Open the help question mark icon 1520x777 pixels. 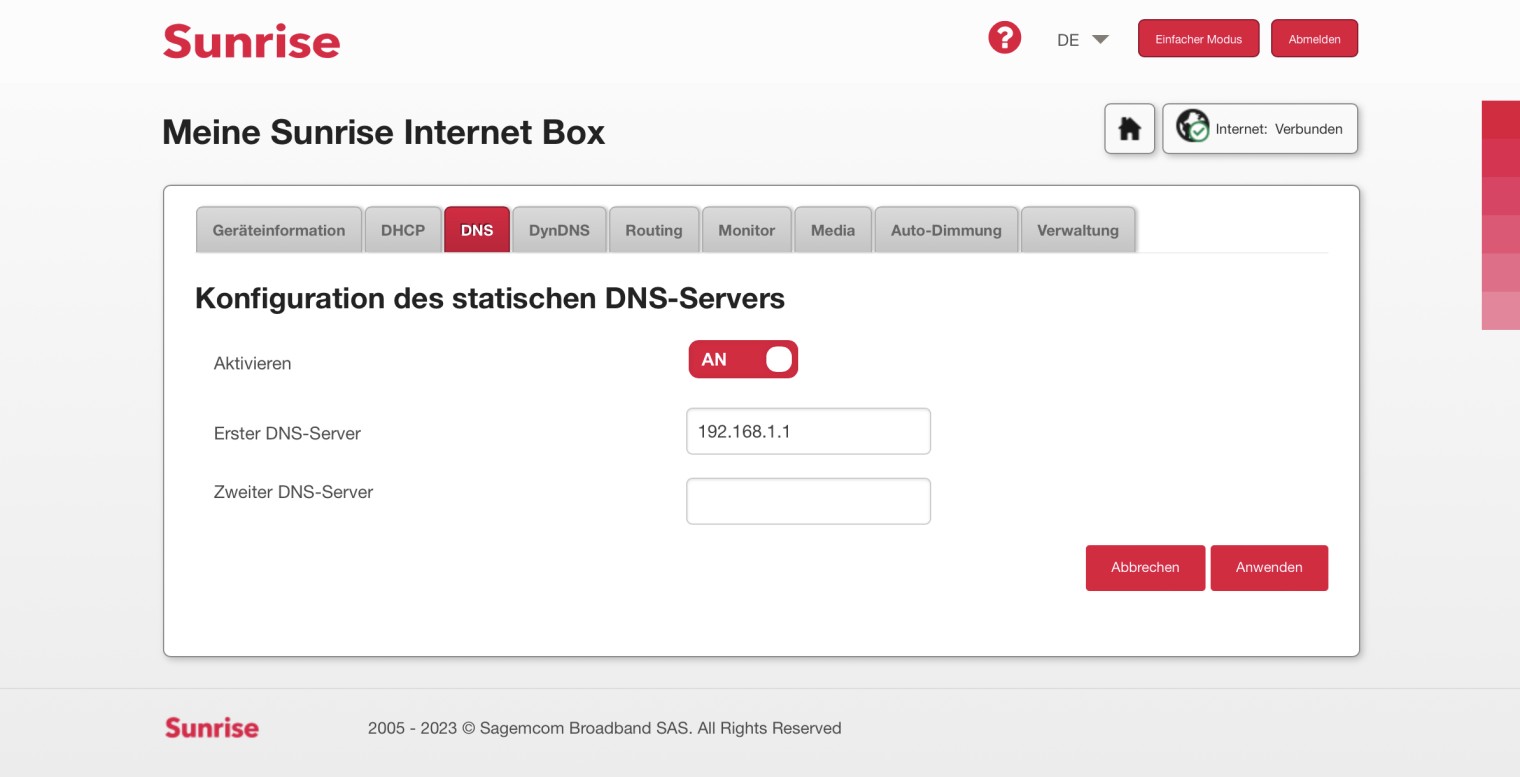1004,39
